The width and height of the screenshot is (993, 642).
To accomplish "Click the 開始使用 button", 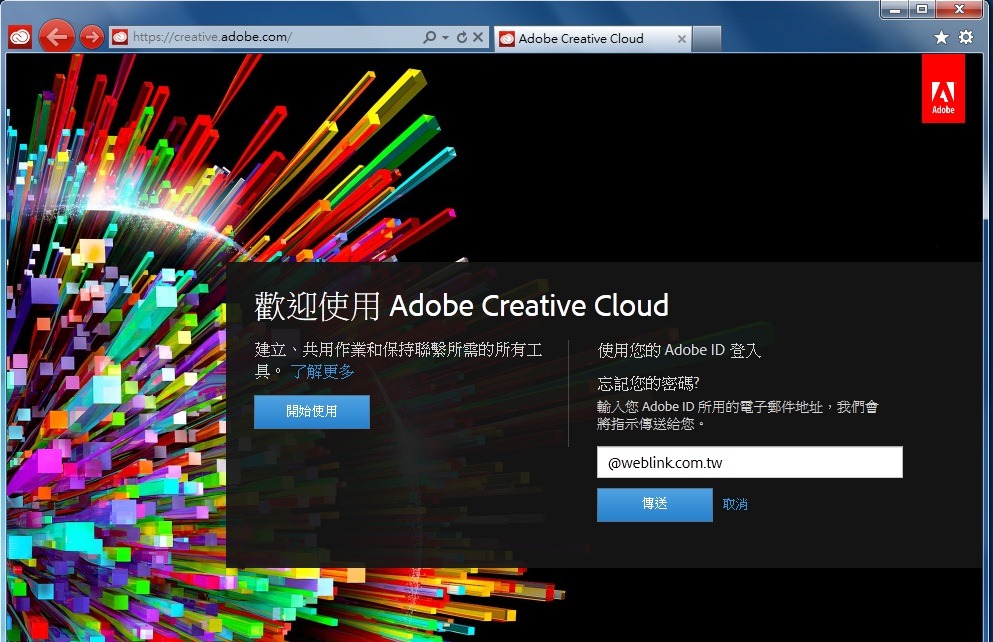I will pyautogui.click(x=312, y=412).
